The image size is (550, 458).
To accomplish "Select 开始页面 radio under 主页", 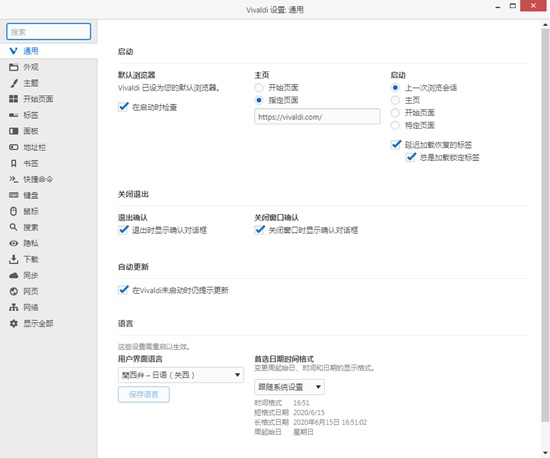I will tap(259, 87).
